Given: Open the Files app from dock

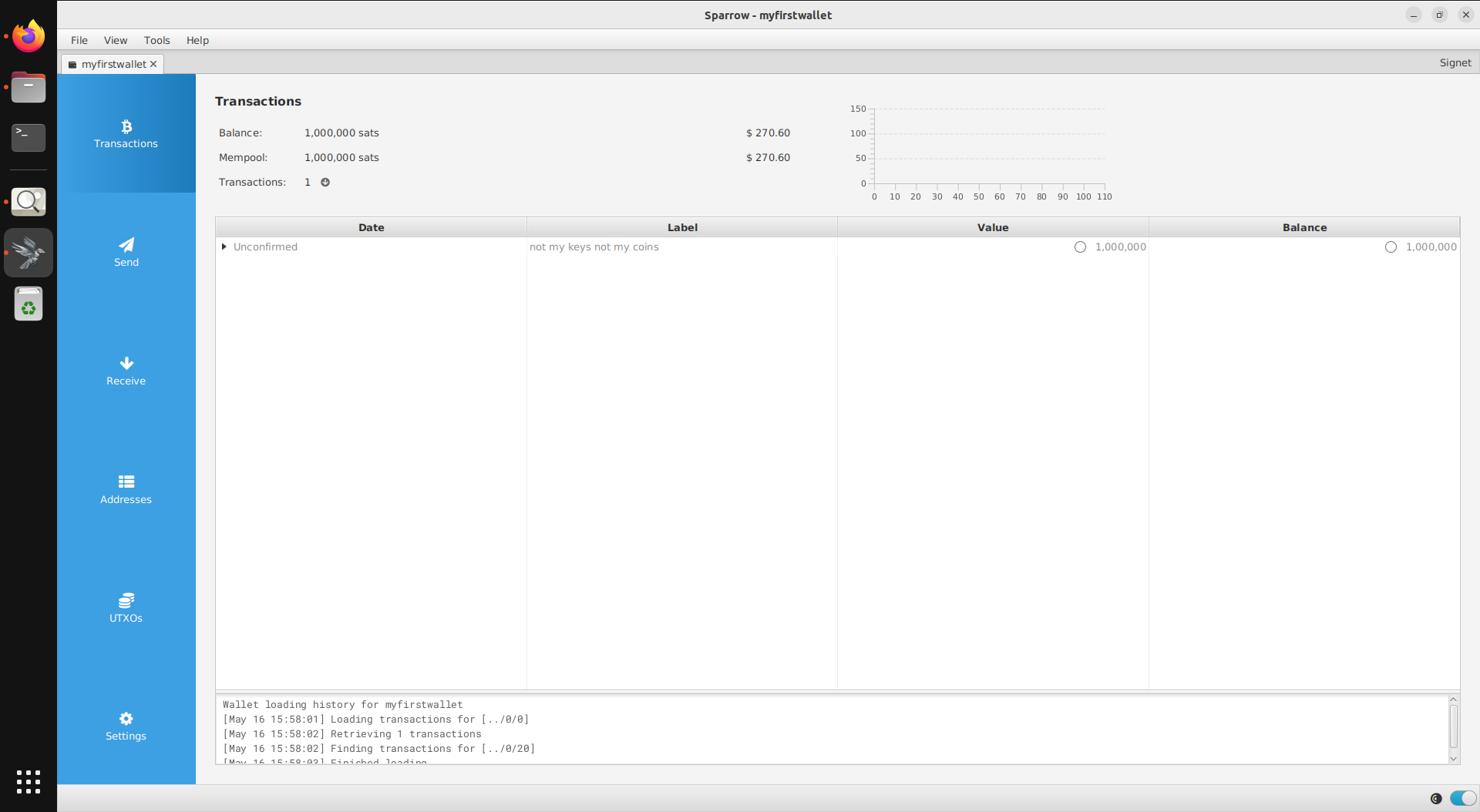Looking at the screenshot, I should click(29, 87).
